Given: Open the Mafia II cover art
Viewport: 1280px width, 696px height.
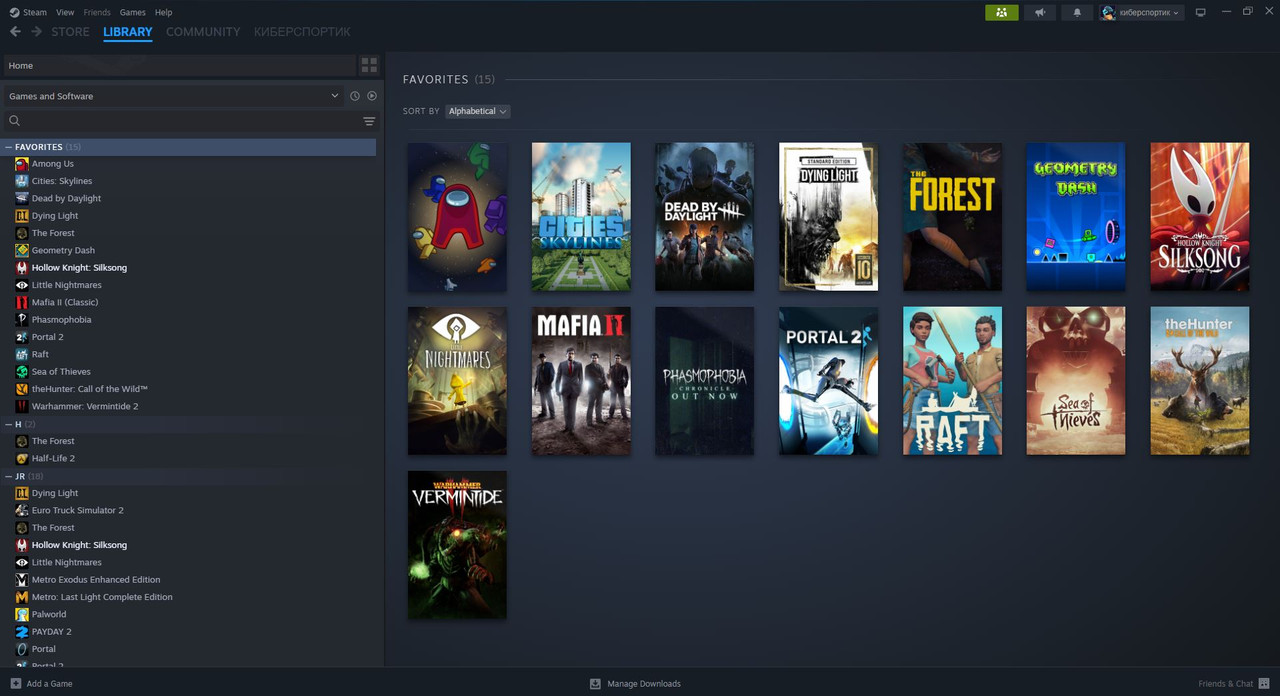Looking at the screenshot, I should tap(581, 381).
